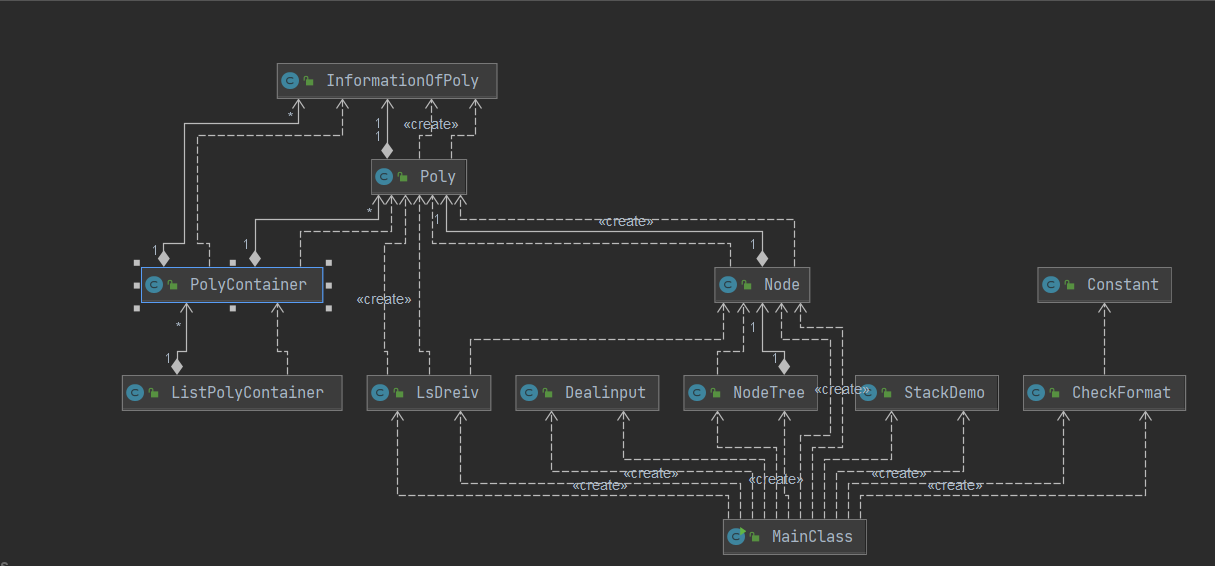Click the class icon of Constant node
The image size is (1215, 566).
coord(1051,285)
